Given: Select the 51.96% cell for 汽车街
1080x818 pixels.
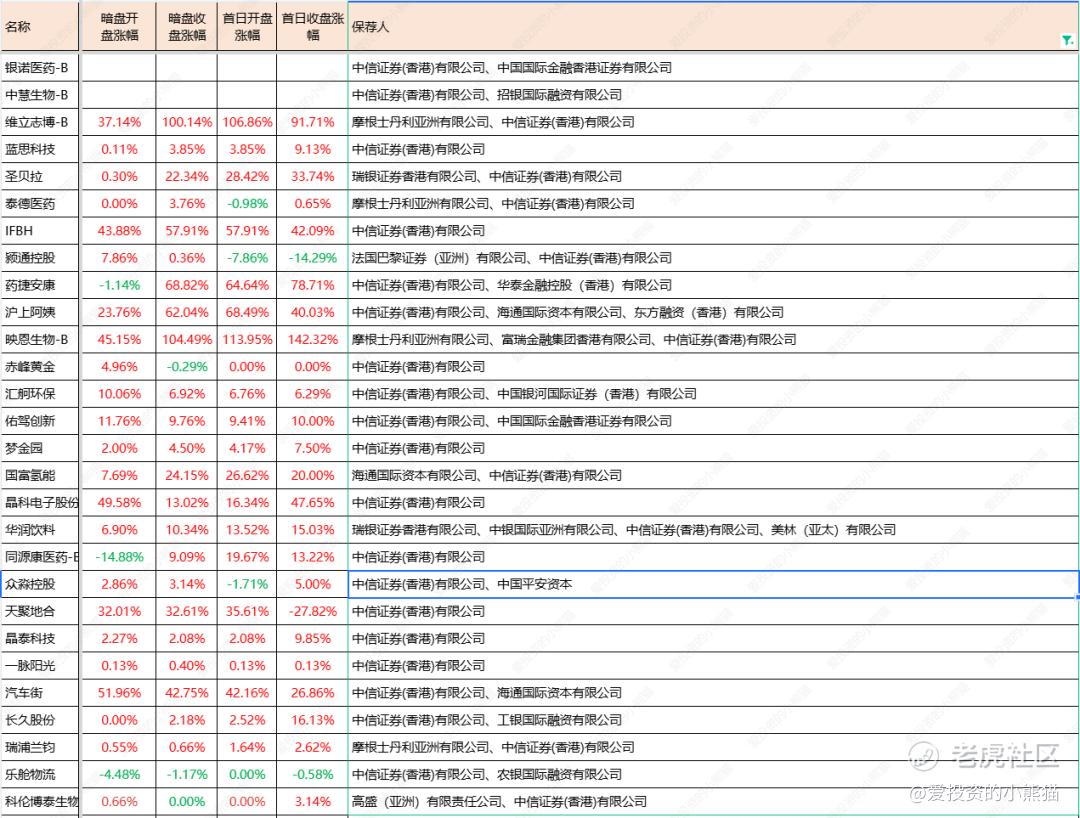Looking at the screenshot, I should tap(118, 693).
